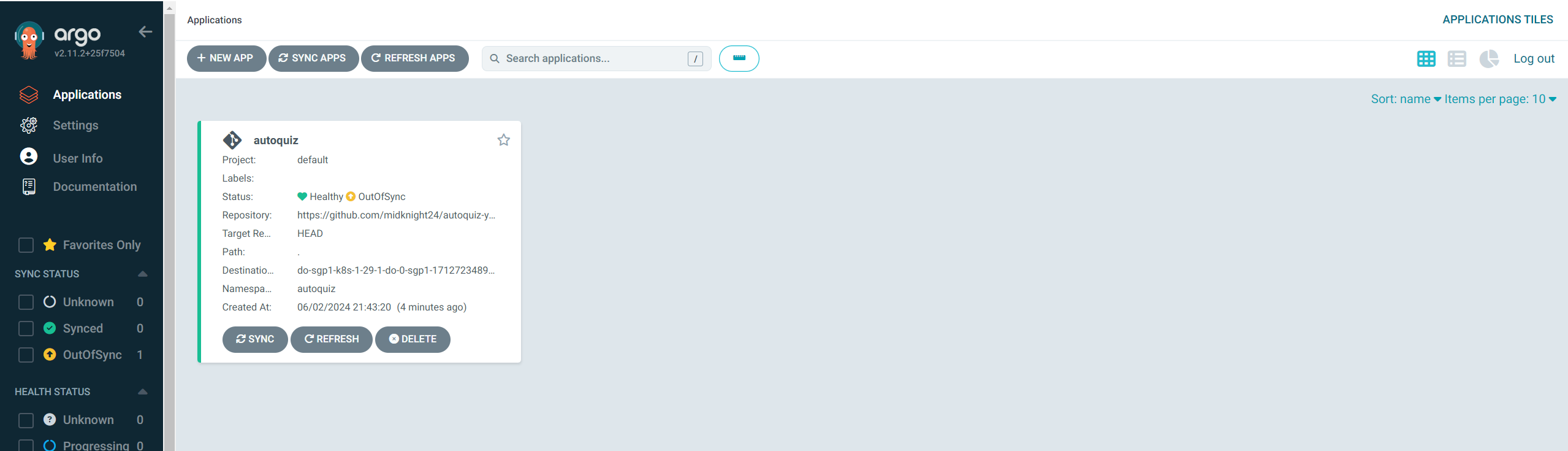Open the User Info page
Image resolution: width=1568 pixels, height=451 pixels.
tap(77, 158)
